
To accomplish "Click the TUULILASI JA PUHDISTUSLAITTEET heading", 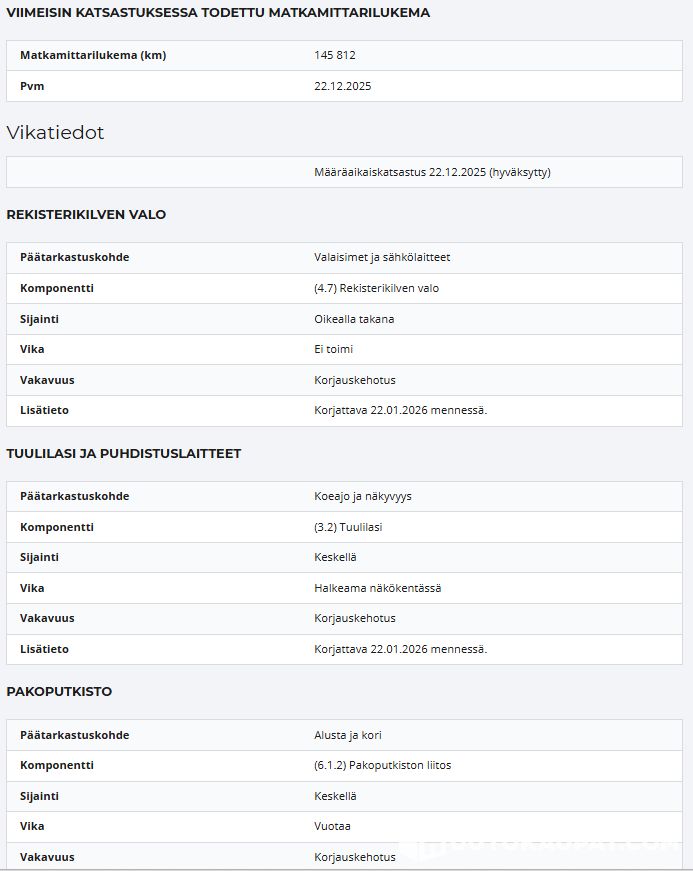I will coord(123,453).
